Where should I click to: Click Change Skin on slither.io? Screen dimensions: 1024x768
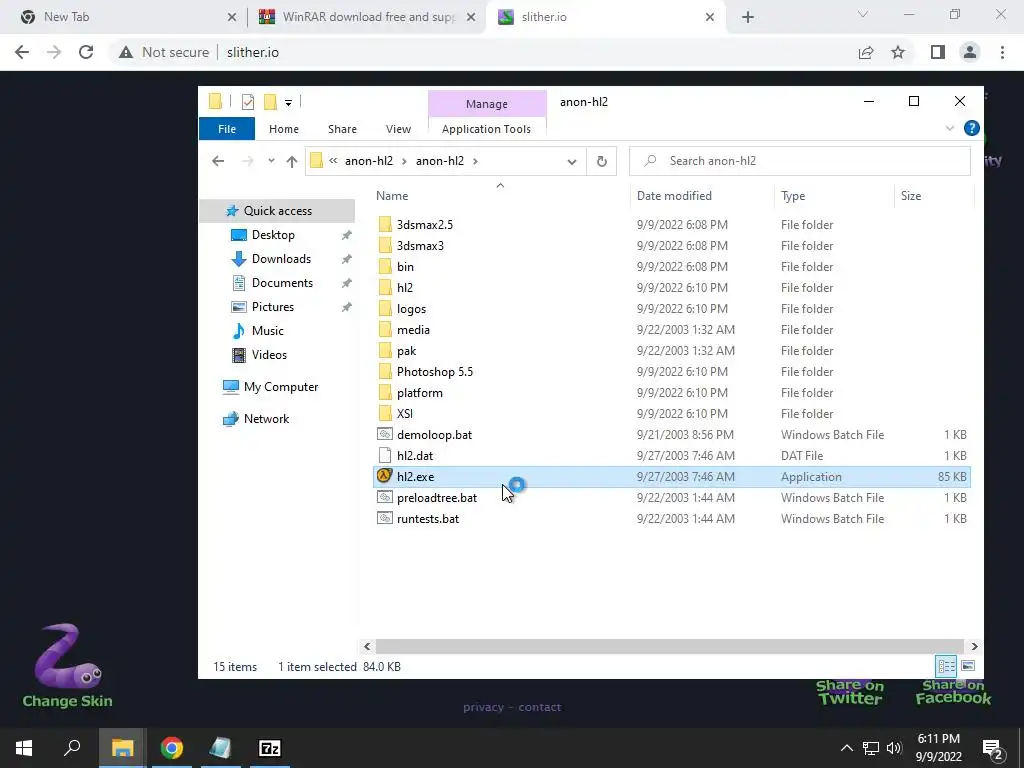[x=67, y=667]
